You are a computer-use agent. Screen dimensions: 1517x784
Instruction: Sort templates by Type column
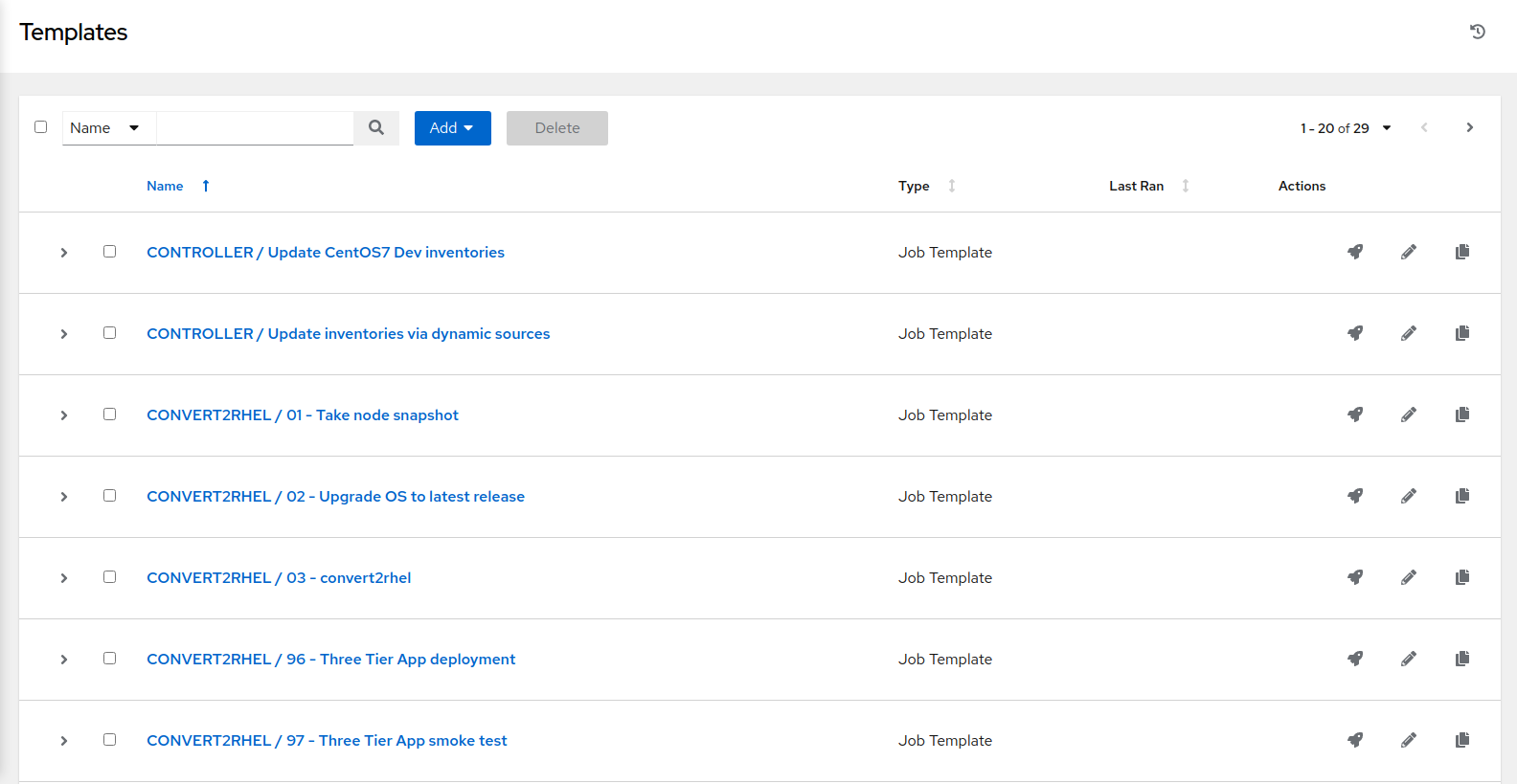(926, 186)
